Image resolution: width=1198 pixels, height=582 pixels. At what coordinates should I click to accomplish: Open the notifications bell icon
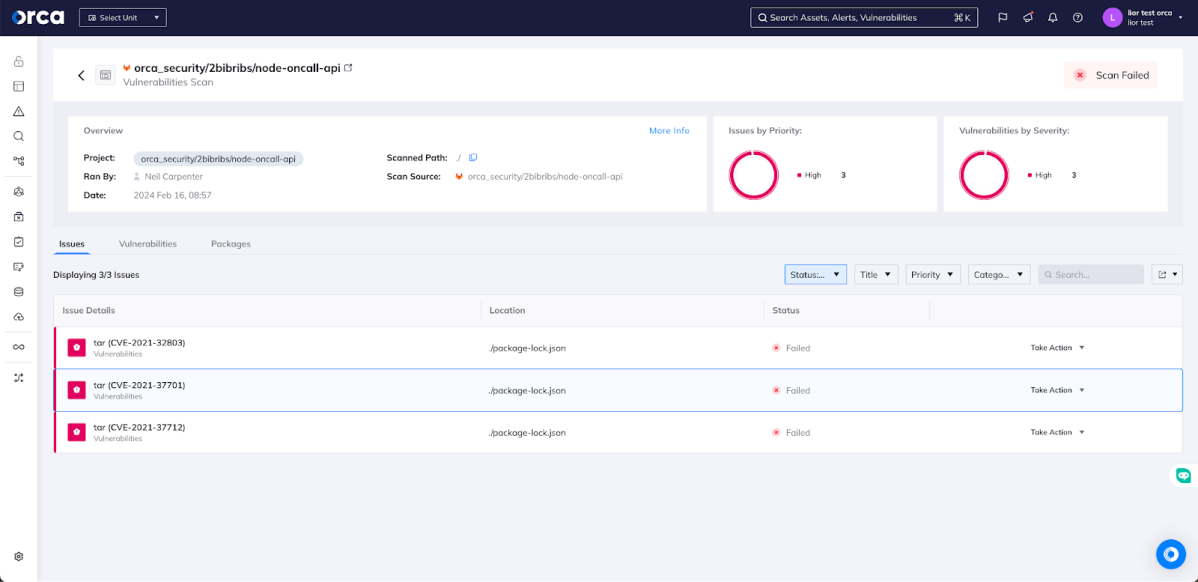click(1053, 18)
